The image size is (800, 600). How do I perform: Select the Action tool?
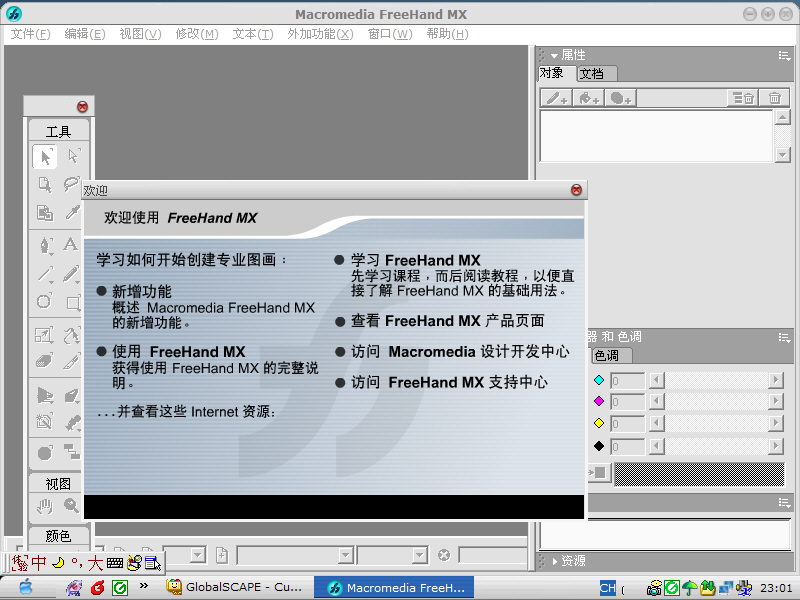click(x=45, y=453)
